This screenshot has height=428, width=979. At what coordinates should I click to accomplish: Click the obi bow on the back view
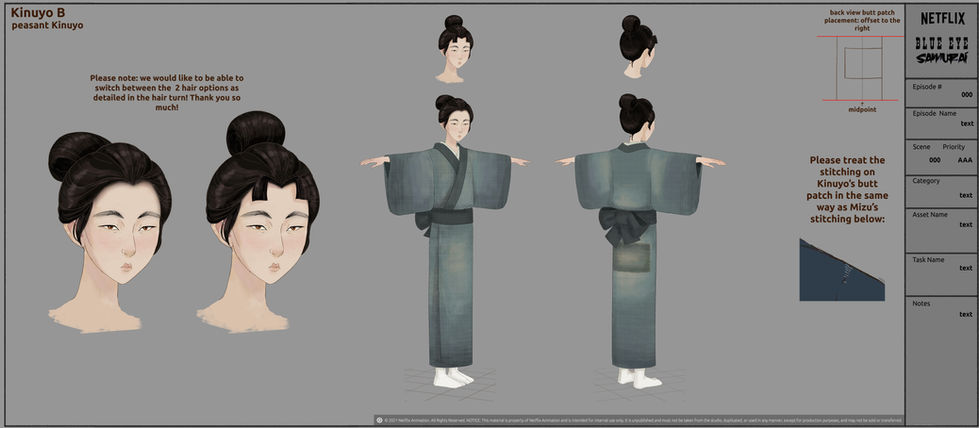coord(627,226)
